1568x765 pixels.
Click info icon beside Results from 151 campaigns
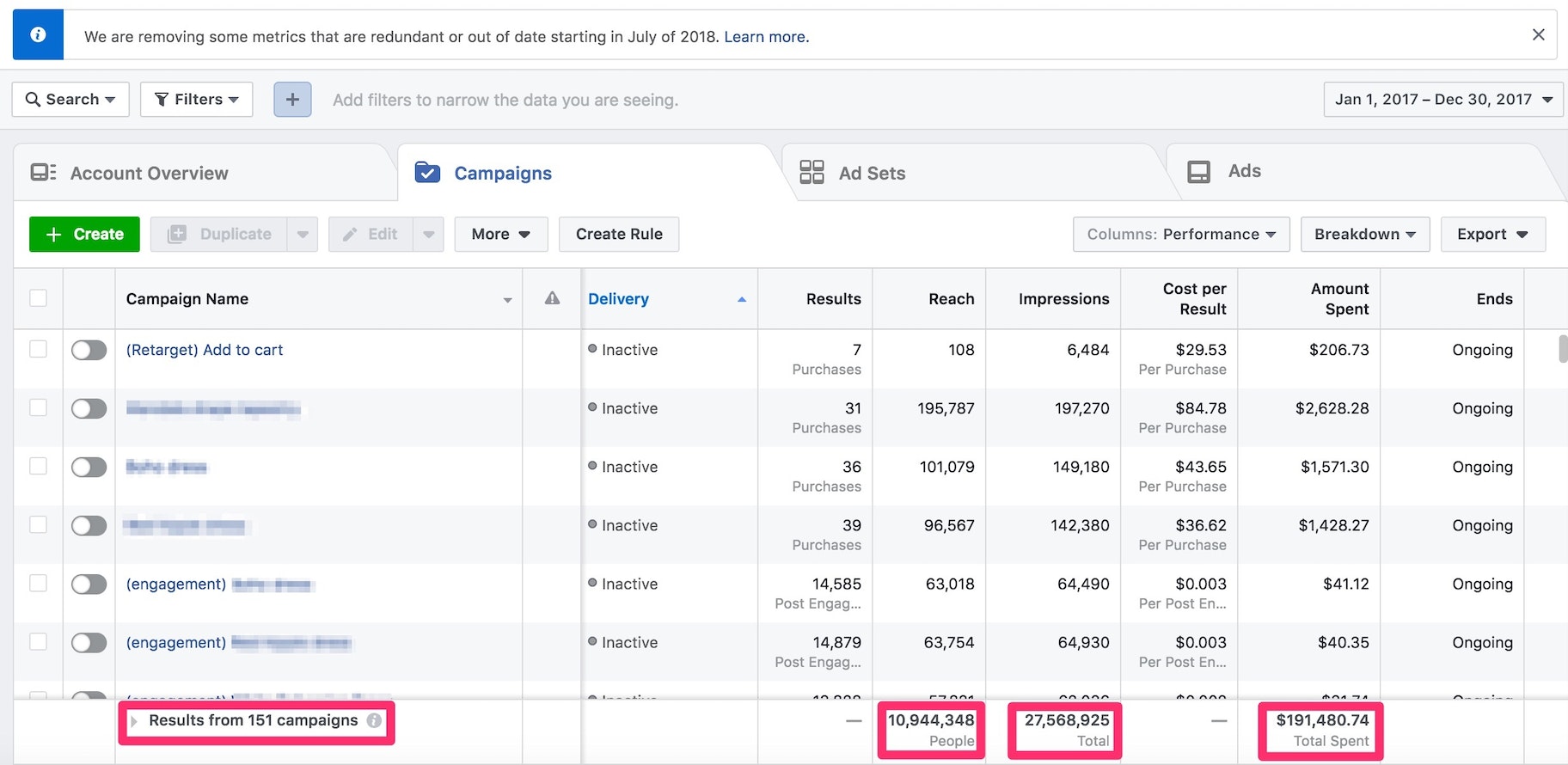[374, 720]
